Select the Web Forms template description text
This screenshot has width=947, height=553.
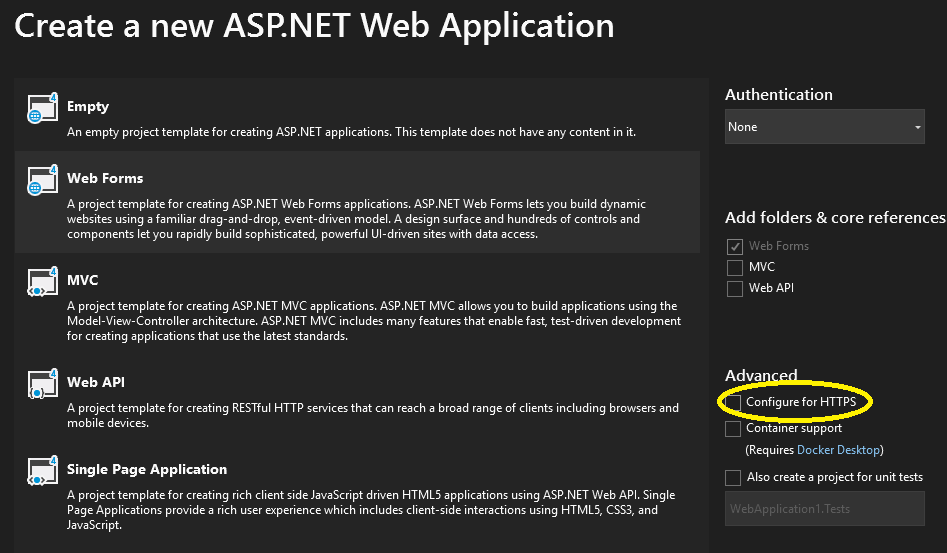click(x=356, y=219)
